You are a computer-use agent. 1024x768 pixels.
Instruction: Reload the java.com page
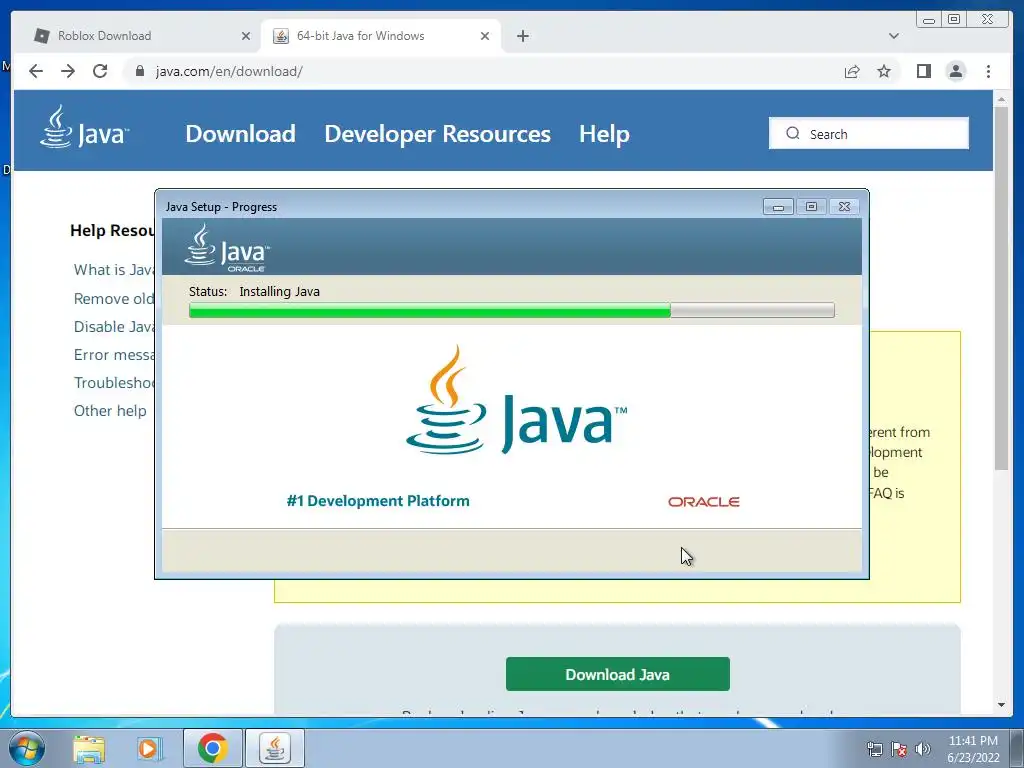100,71
